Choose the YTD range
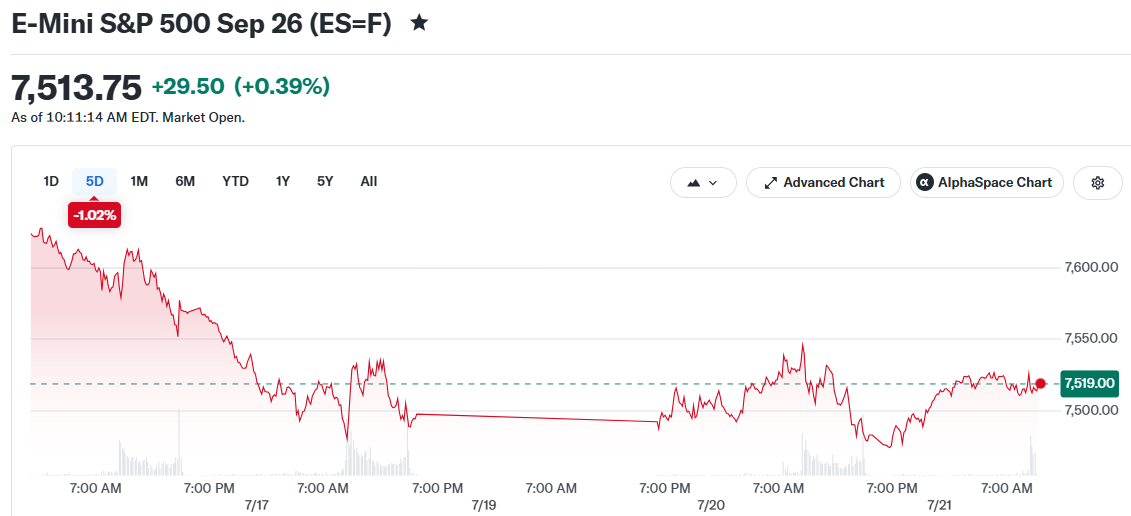Screen dimensions: 1131x516 [235, 181]
